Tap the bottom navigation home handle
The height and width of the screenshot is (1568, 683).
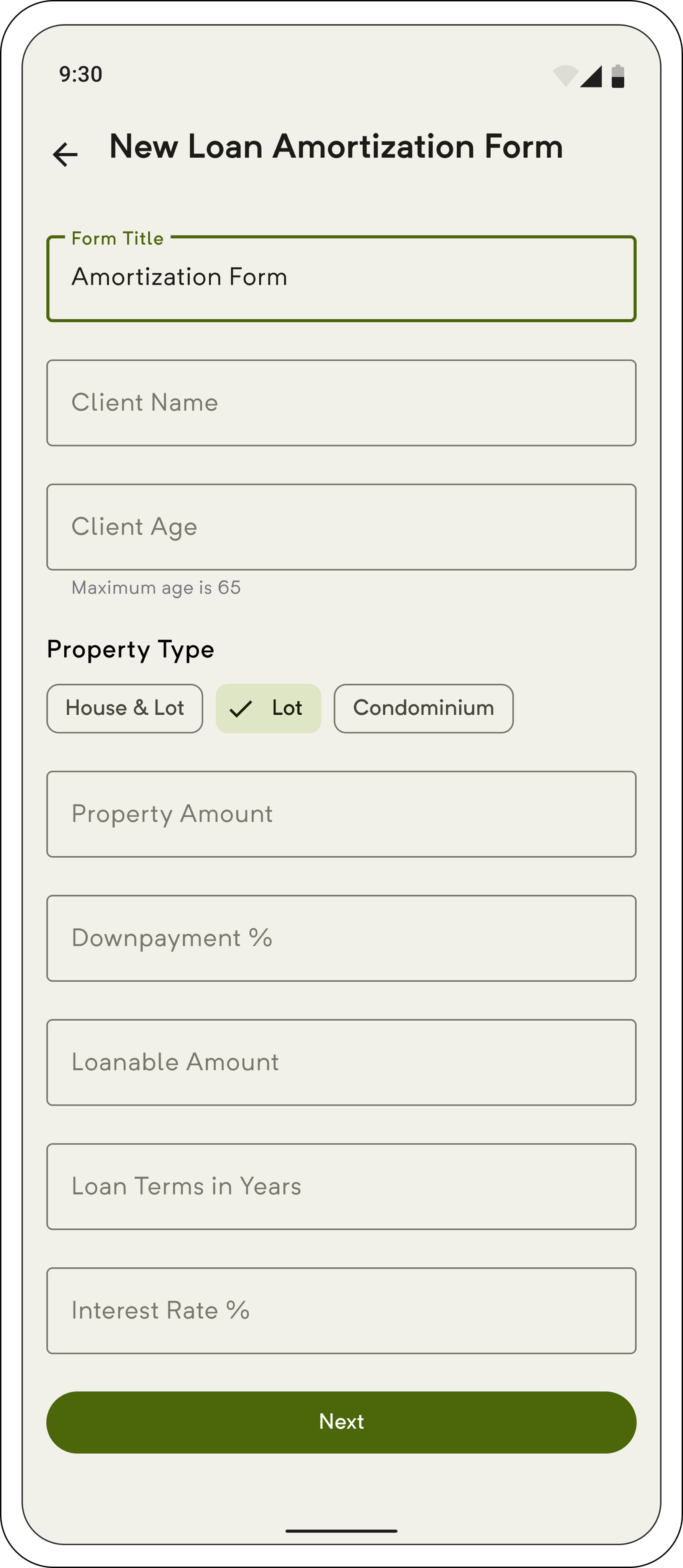point(341,1531)
